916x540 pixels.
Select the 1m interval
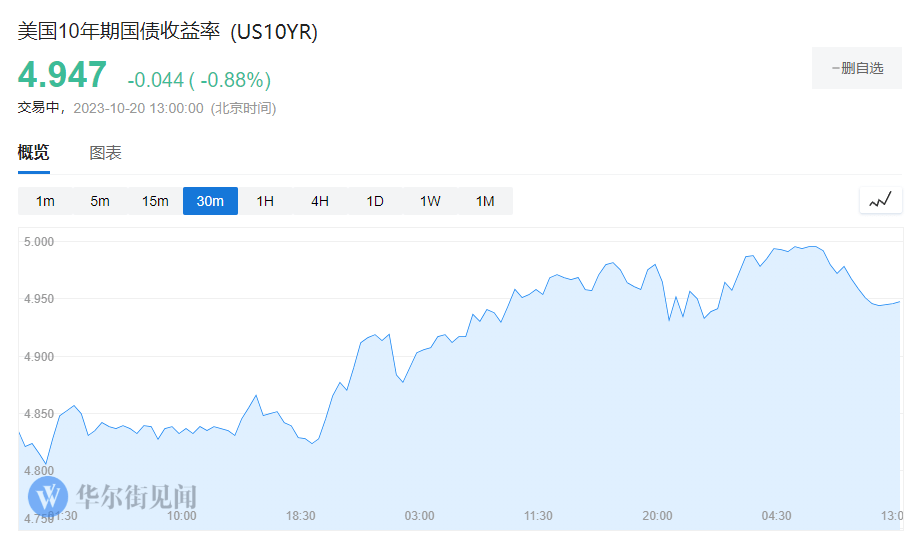(45, 201)
